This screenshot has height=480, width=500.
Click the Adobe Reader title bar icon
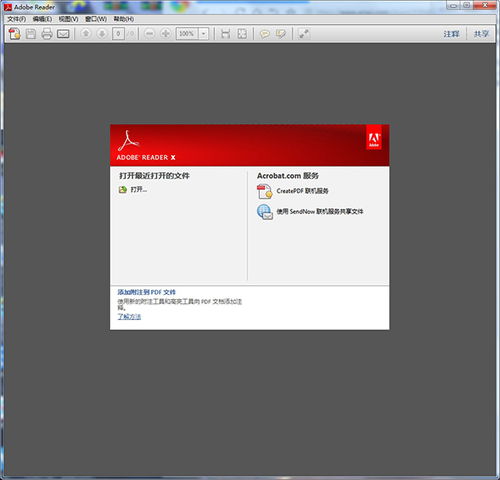click(x=8, y=7)
